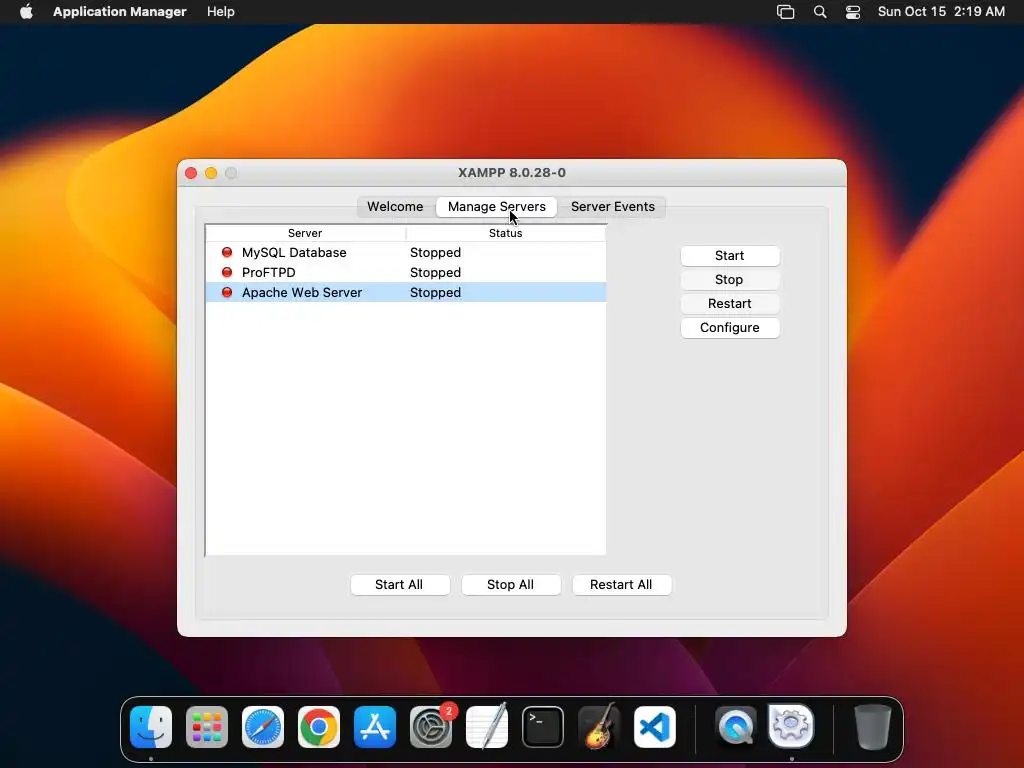The width and height of the screenshot is (1024, 768).
Task: Launch Safari from the dock
Action: [263, 727]
